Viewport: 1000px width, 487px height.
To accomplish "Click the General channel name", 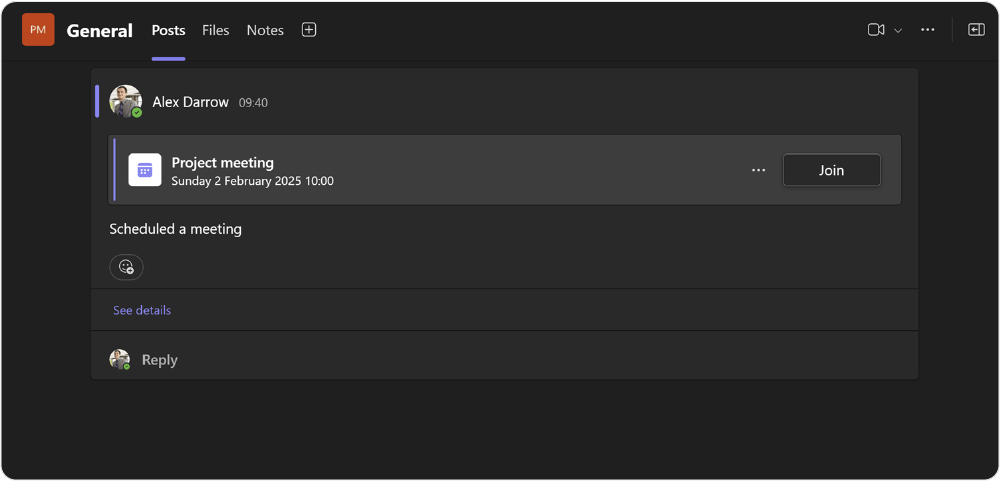I will click(x=99, y=31).
